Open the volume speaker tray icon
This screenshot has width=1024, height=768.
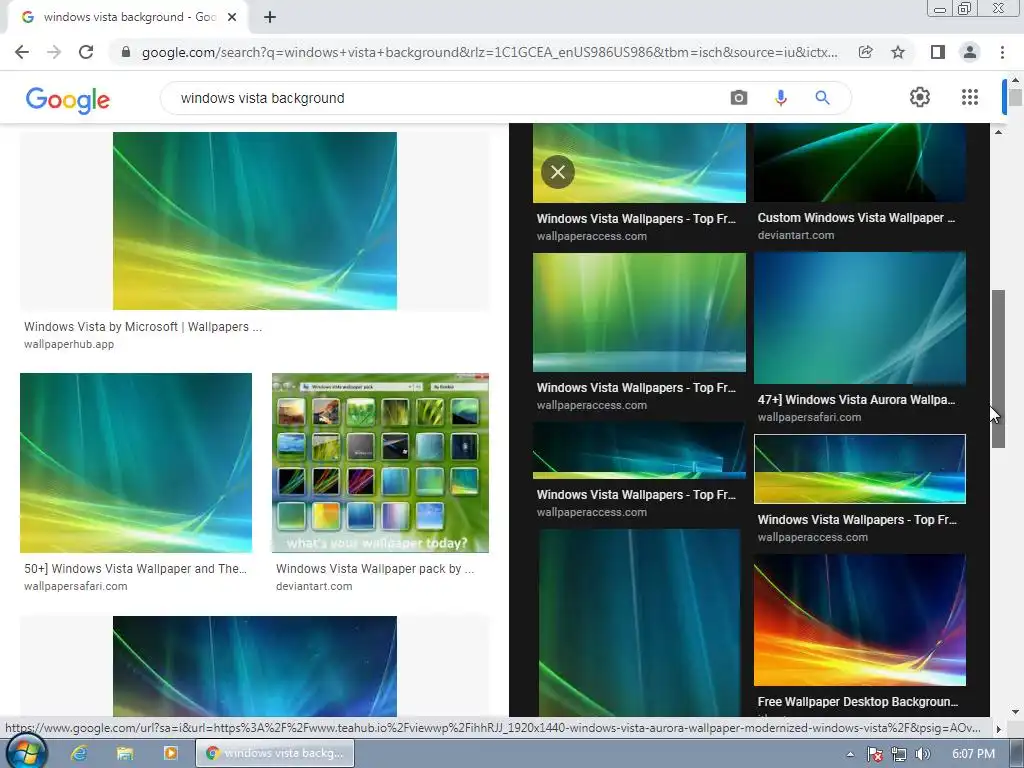(x=922, y=754)
